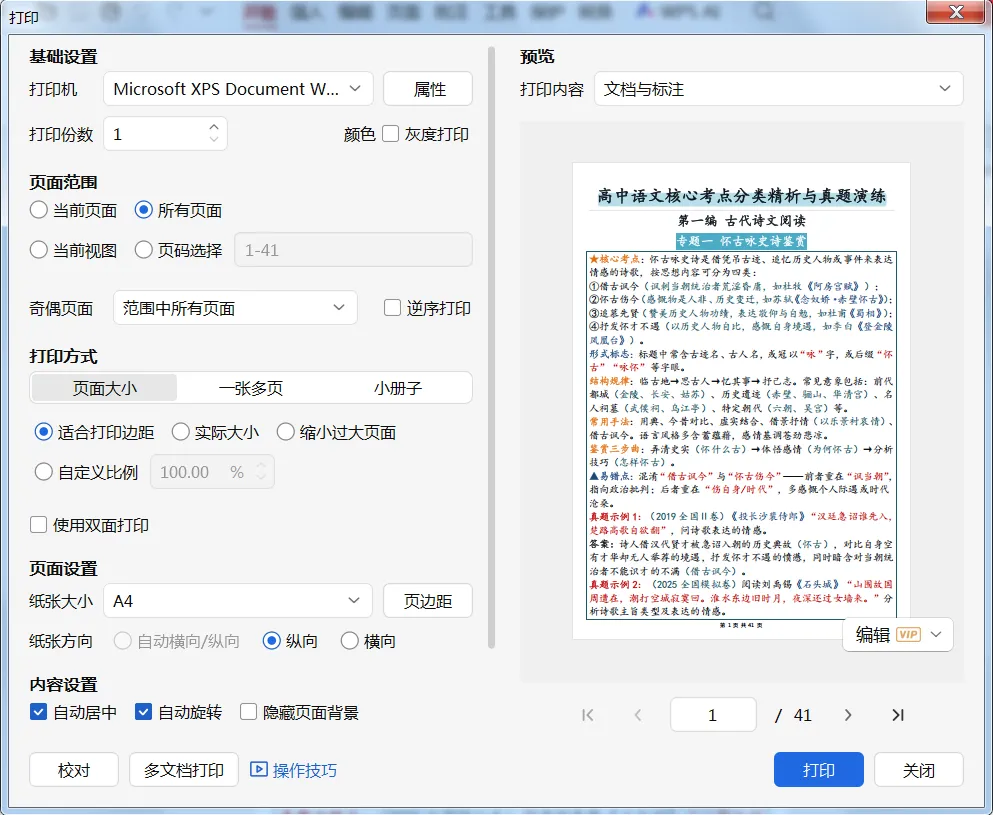Go to previous preview page
Viewport: 993px width, 815px height.
[x=638, y=715]
